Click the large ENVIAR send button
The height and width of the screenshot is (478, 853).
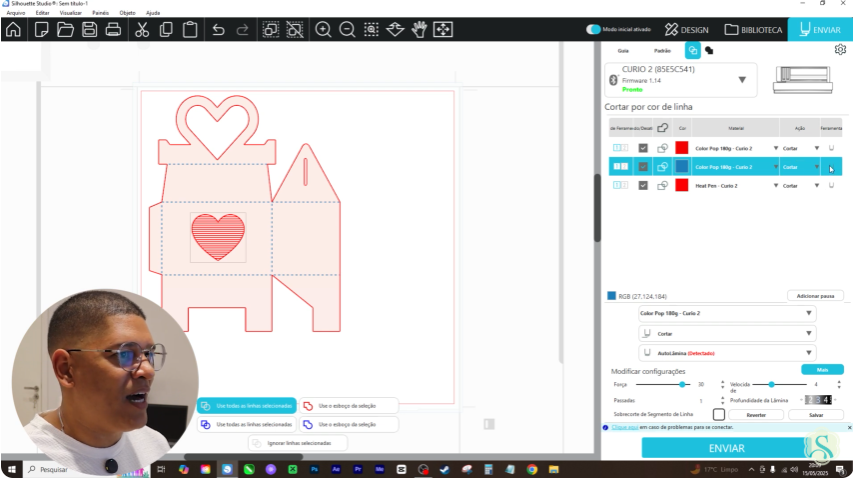pos(726,448)
